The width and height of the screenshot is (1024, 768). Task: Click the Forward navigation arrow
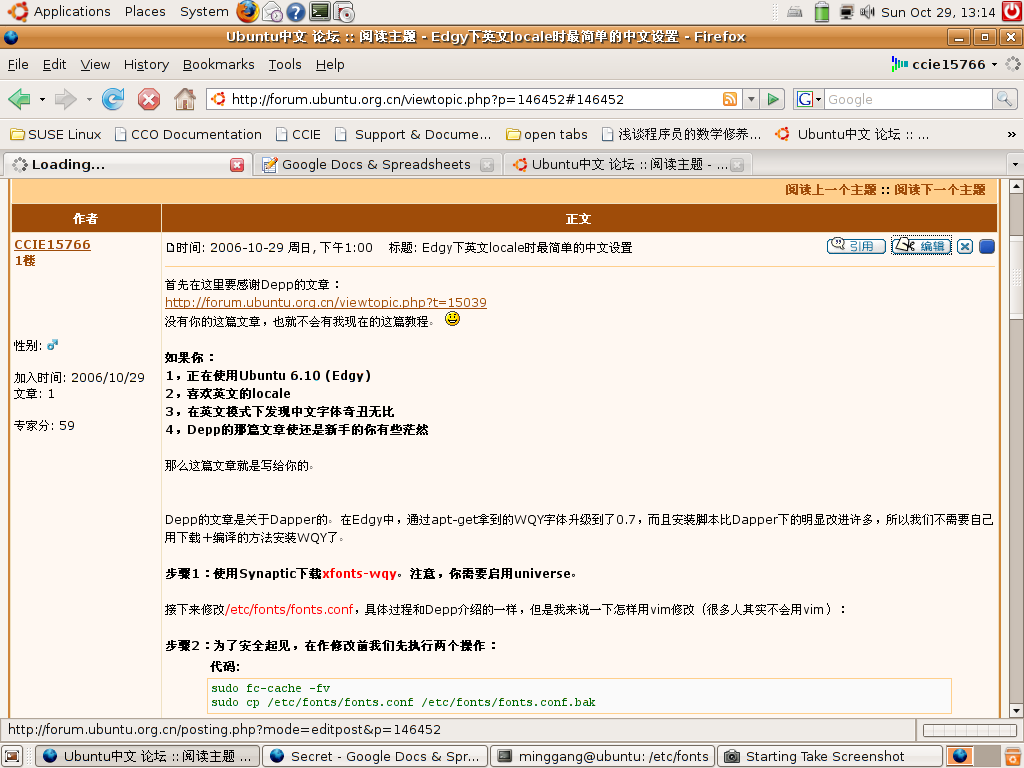click(65, 99)
